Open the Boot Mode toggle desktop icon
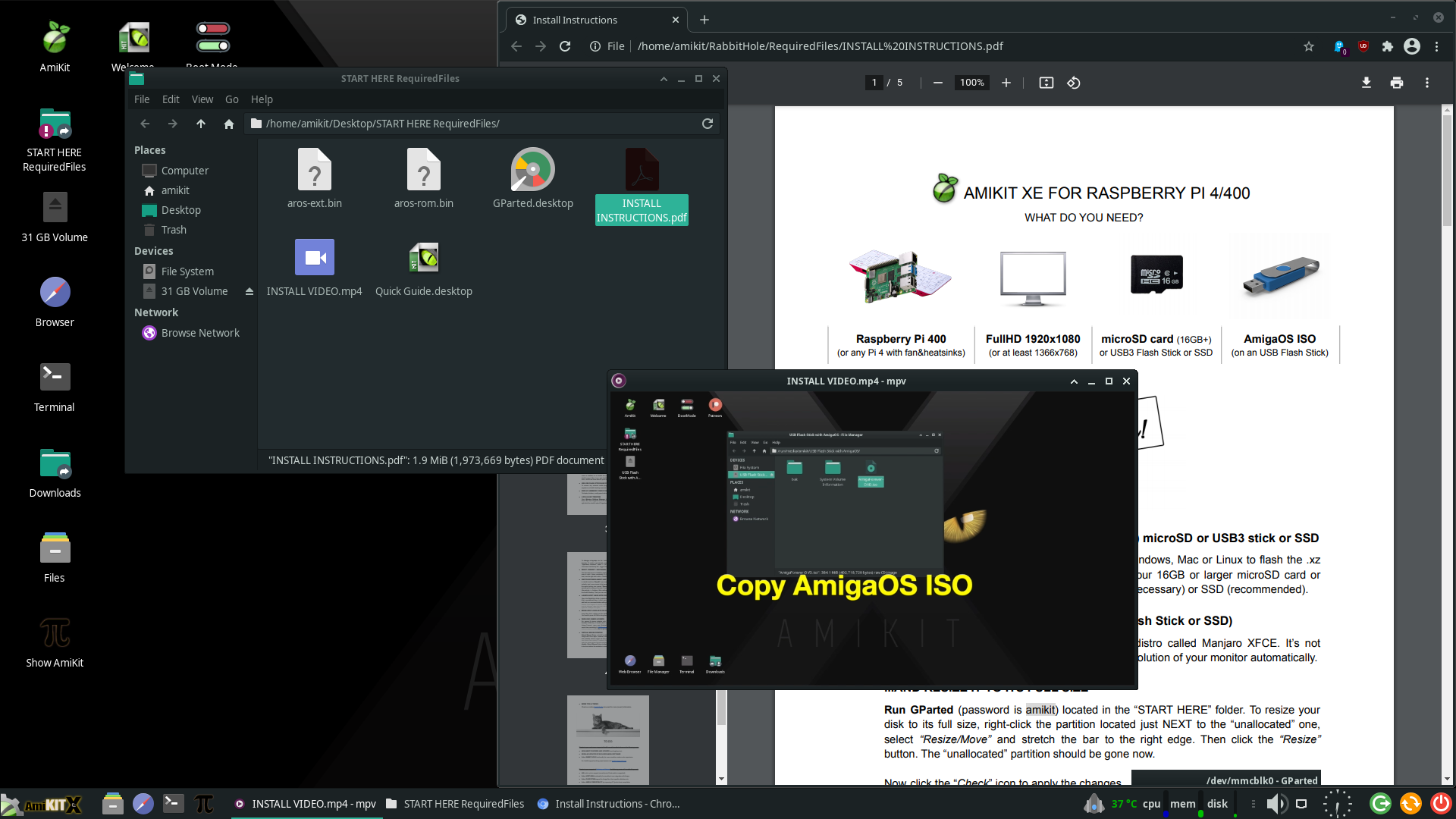1456x819 pixels. pos(212,38)
